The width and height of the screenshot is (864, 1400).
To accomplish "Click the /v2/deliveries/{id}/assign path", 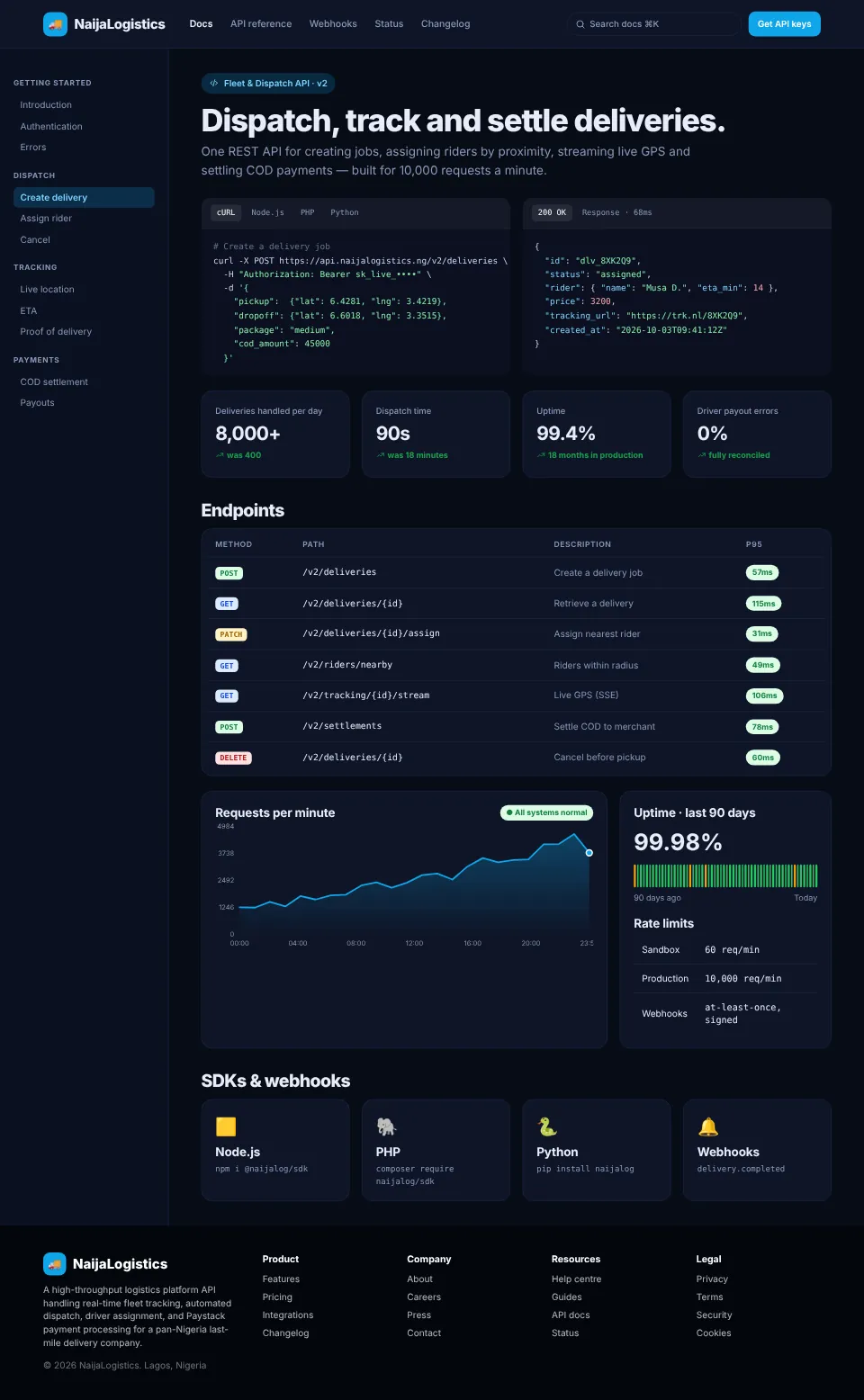I will coord(372,633).
